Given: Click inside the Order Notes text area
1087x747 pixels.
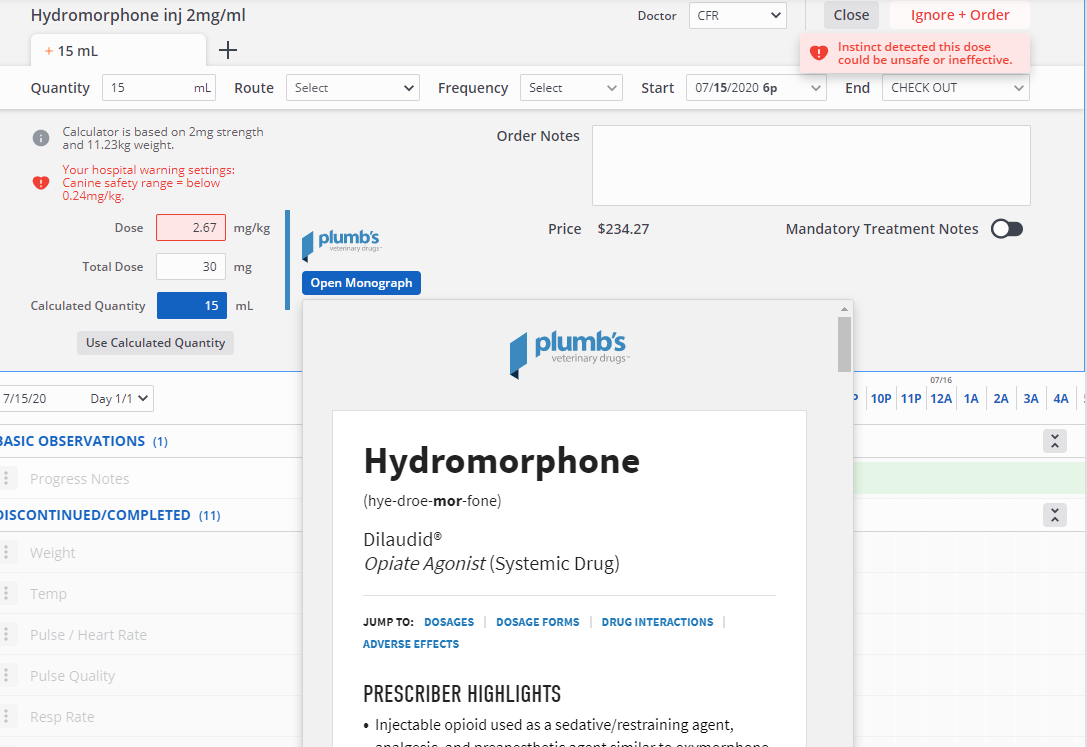Looking at the screenshot, I should [x=812, y=165].
